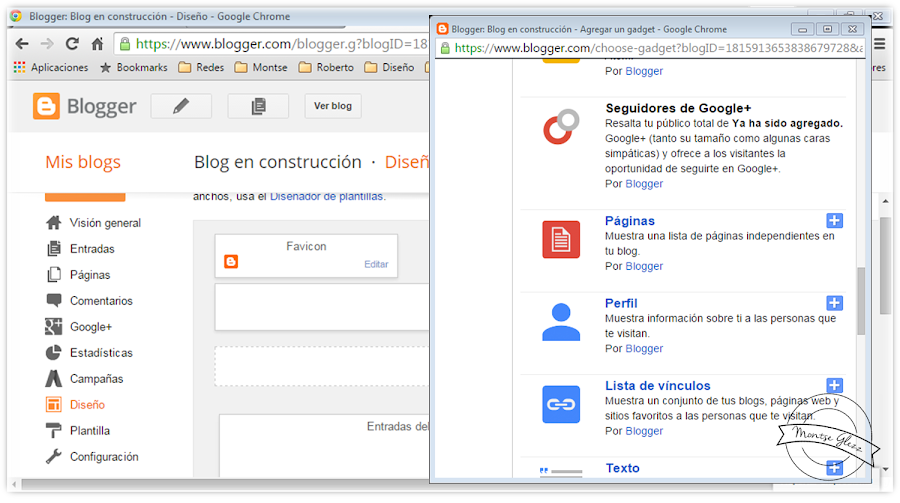The height and width of the screenshot is (503, 900).
Task: Click the Blogger author link under Páginas gadget
Action: (644, 266)
